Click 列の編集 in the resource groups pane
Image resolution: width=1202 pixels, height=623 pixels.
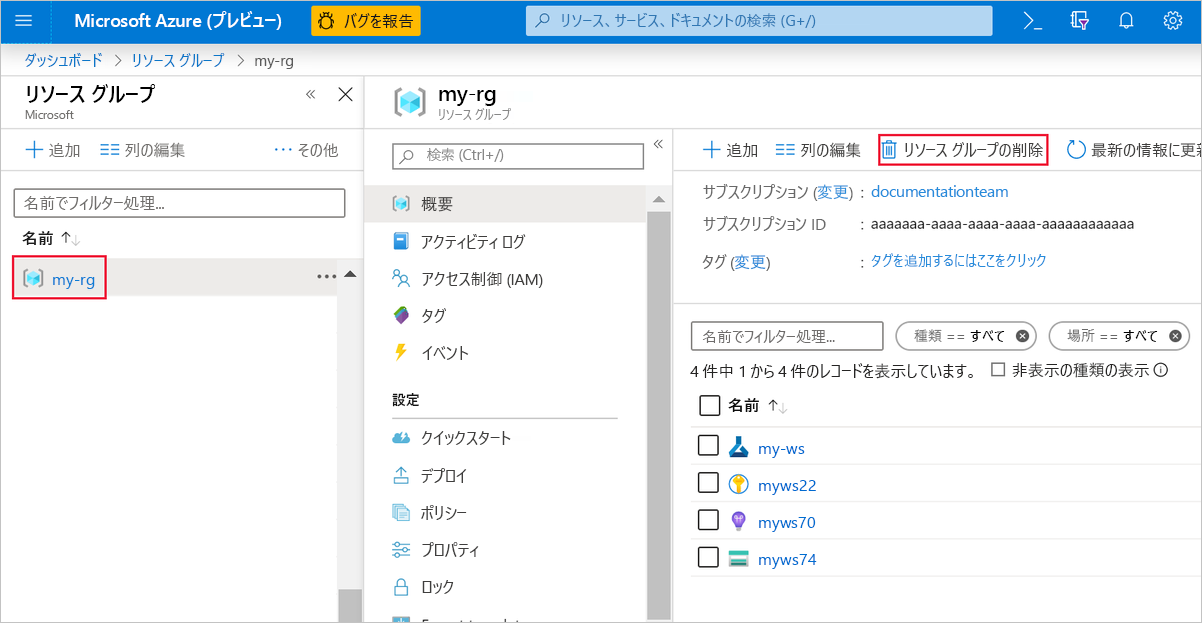click(x=143, y=150)
